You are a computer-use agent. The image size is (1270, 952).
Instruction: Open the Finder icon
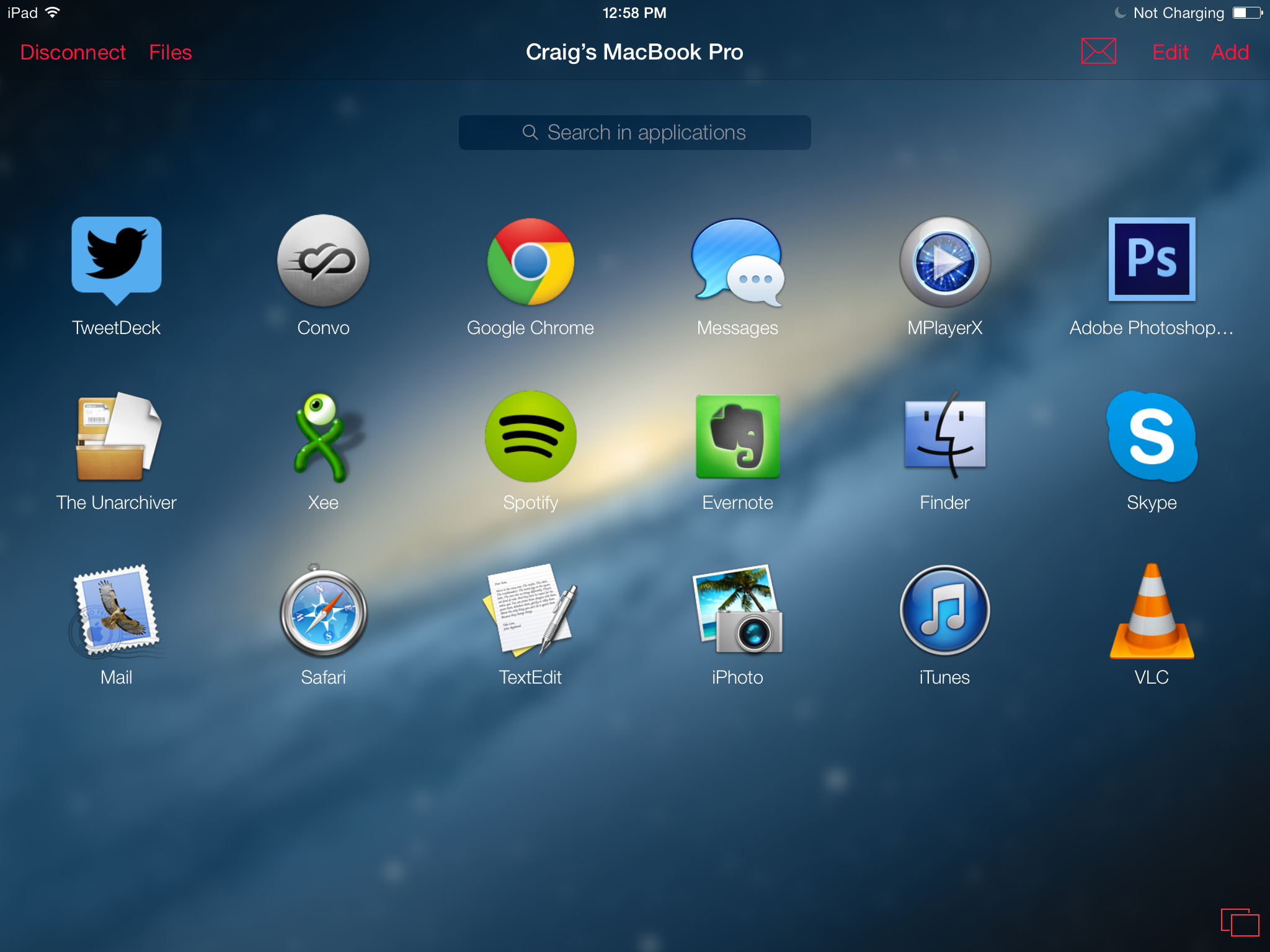point(944,435)
